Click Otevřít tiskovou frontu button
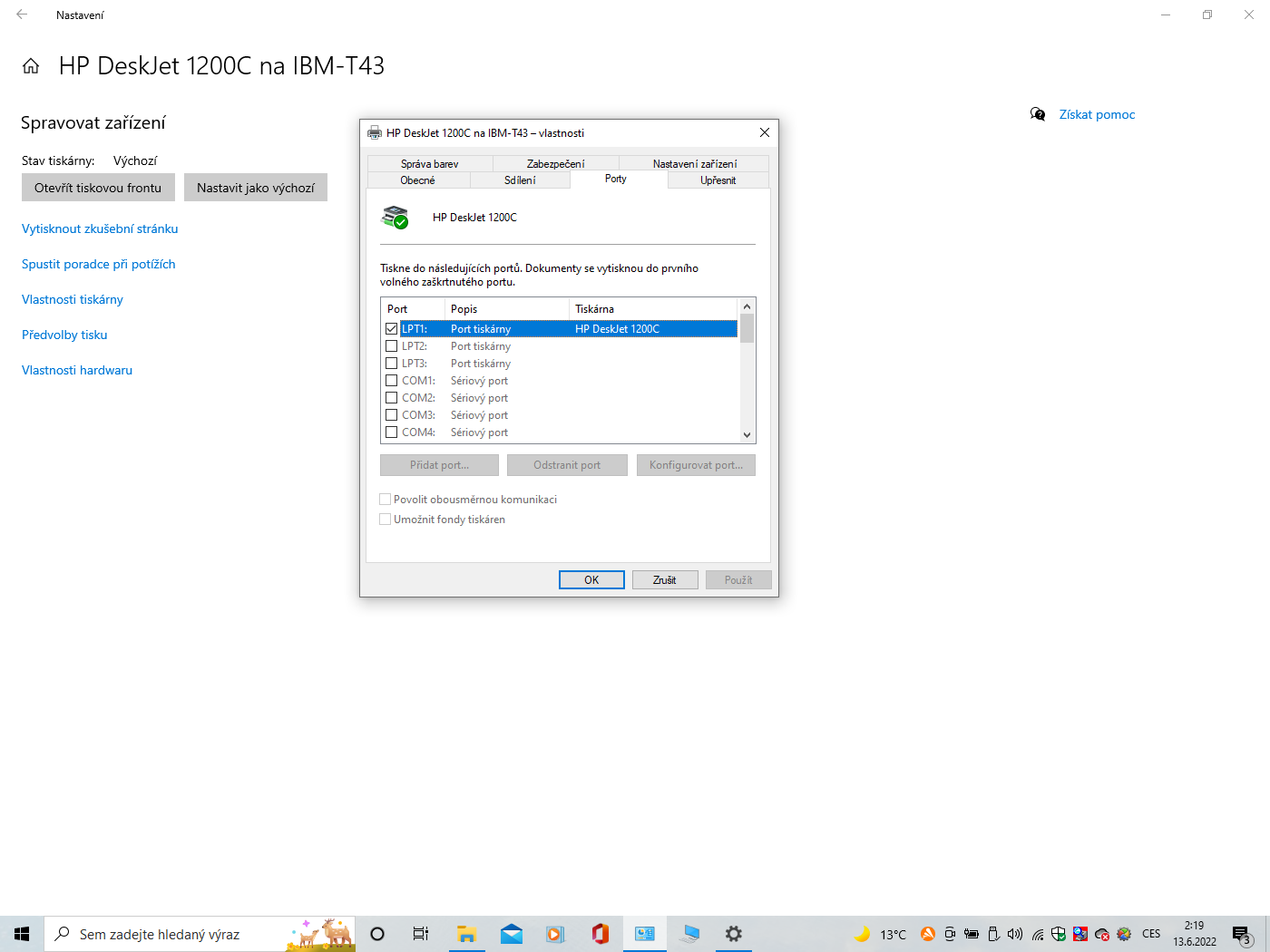 pyautogui.click(x=98, y=188)
